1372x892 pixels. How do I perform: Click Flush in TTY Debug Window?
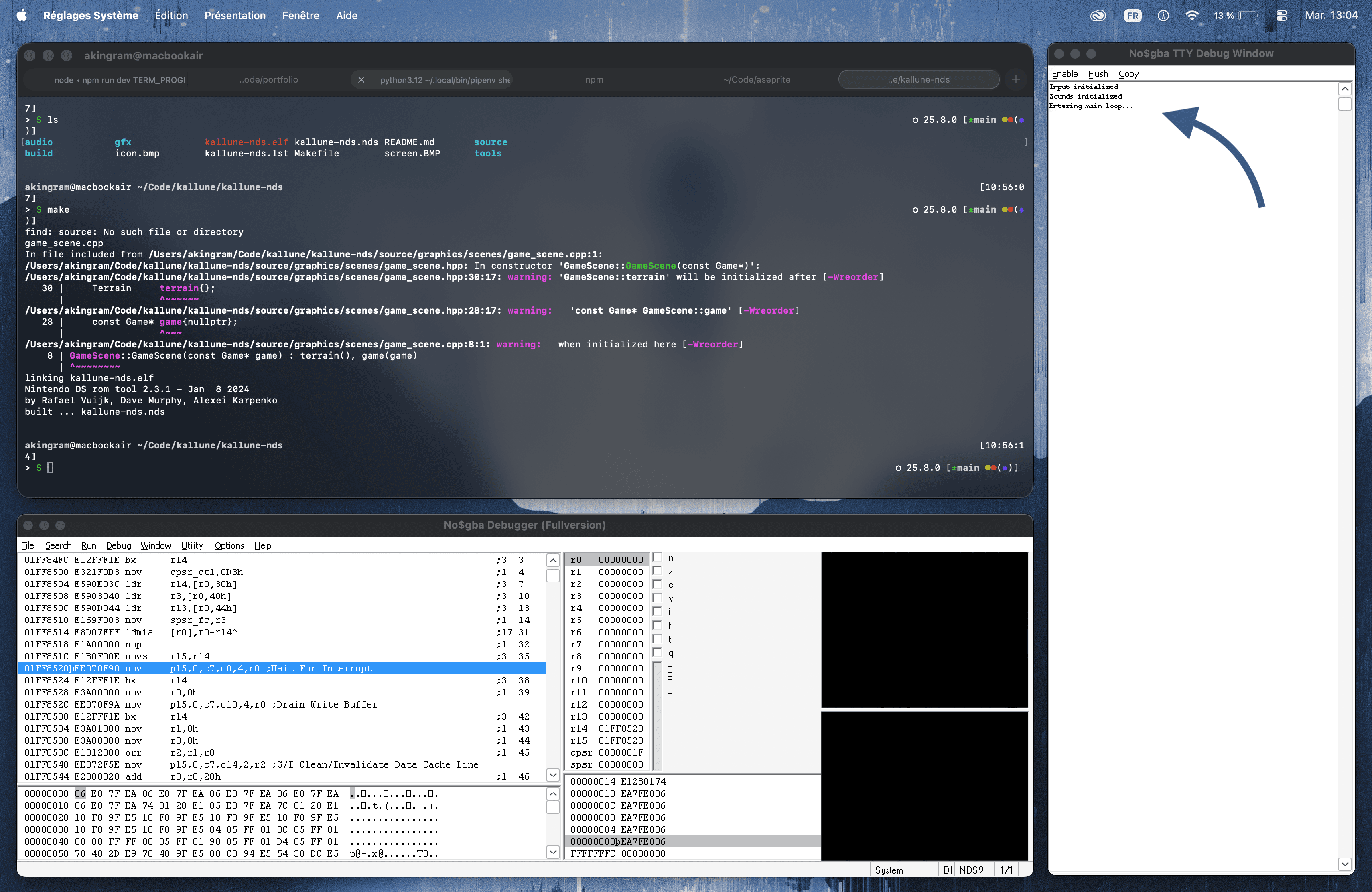pyautogui.click(x=1098, y=74)
